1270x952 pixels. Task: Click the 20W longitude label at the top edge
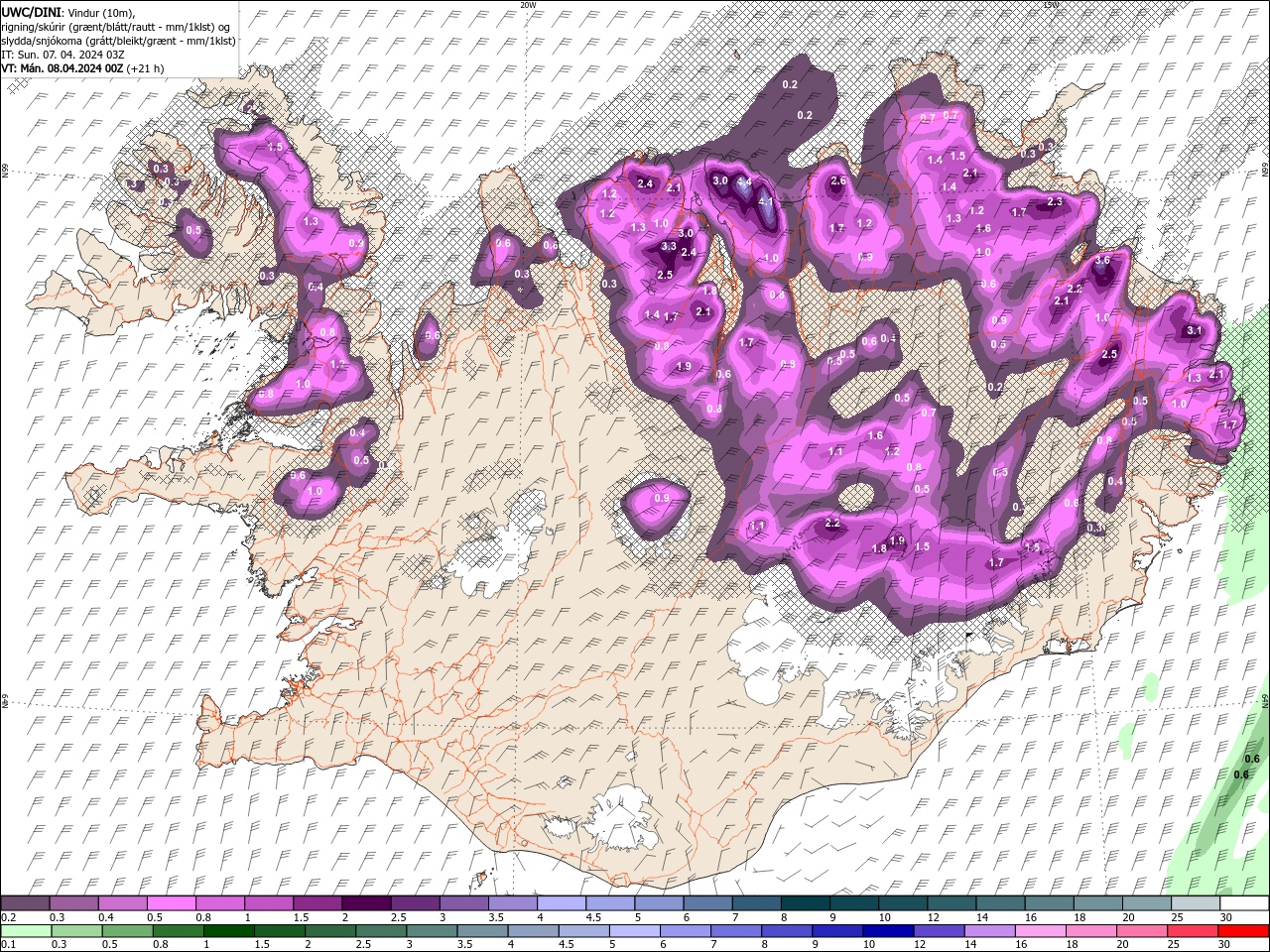click(x=528, y=4)
